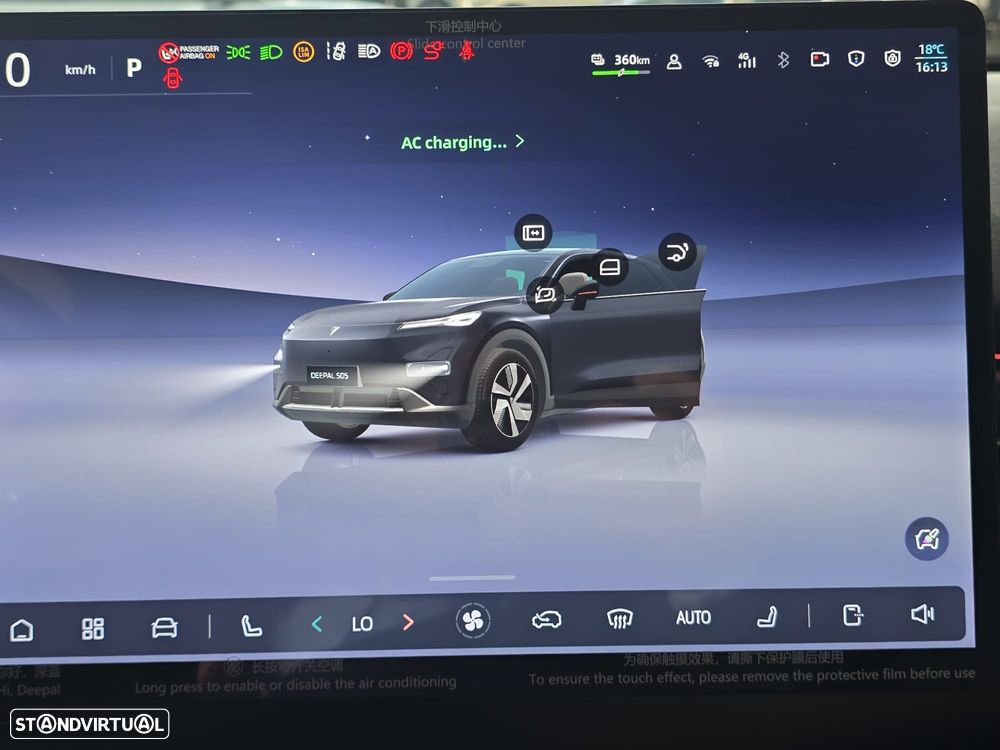Viewport: 1000px width, 750px height.
Task: Increase temperature with the right arrow
Action: [x=408, y=622]
